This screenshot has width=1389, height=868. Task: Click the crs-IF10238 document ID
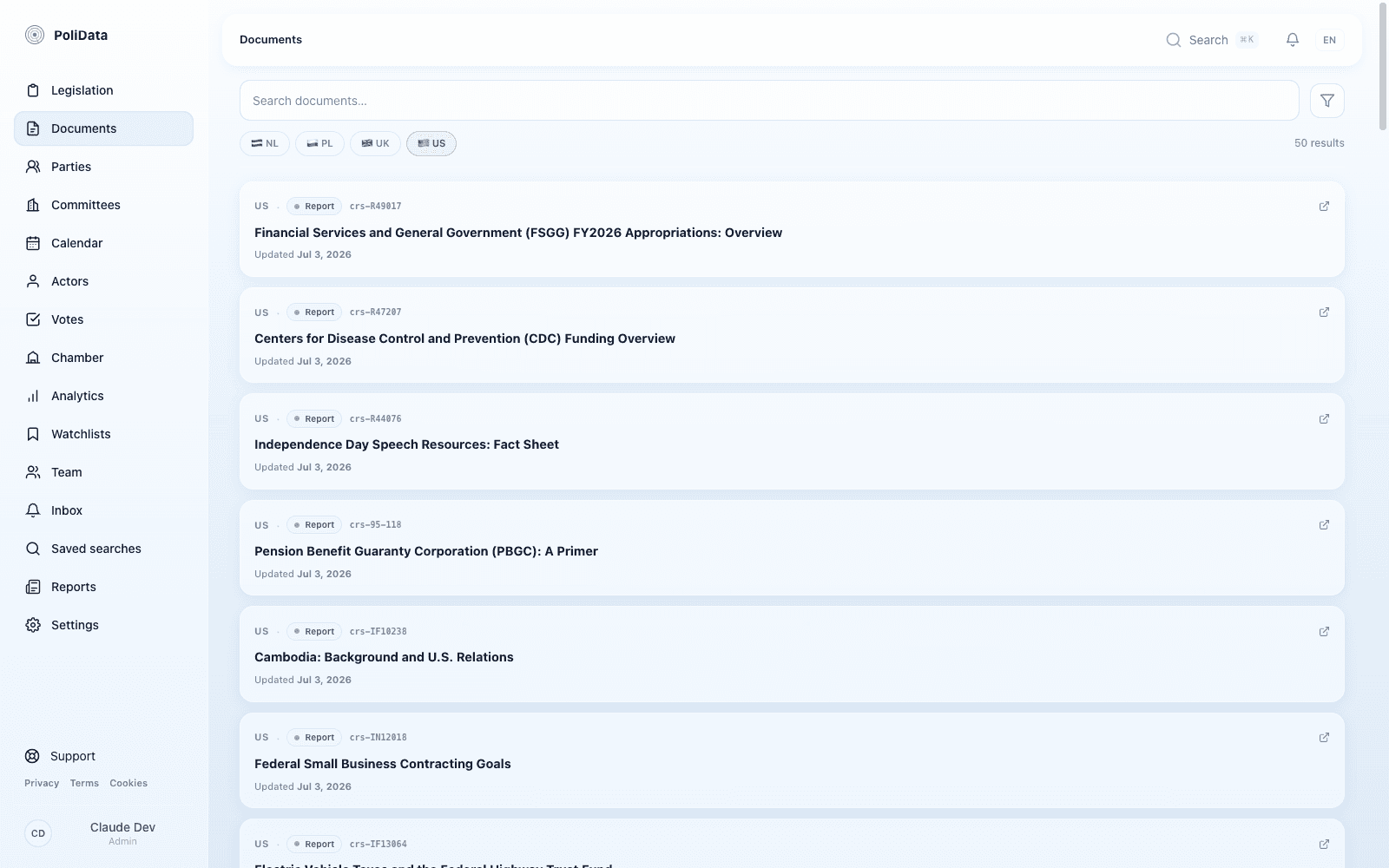click(379, 632)
